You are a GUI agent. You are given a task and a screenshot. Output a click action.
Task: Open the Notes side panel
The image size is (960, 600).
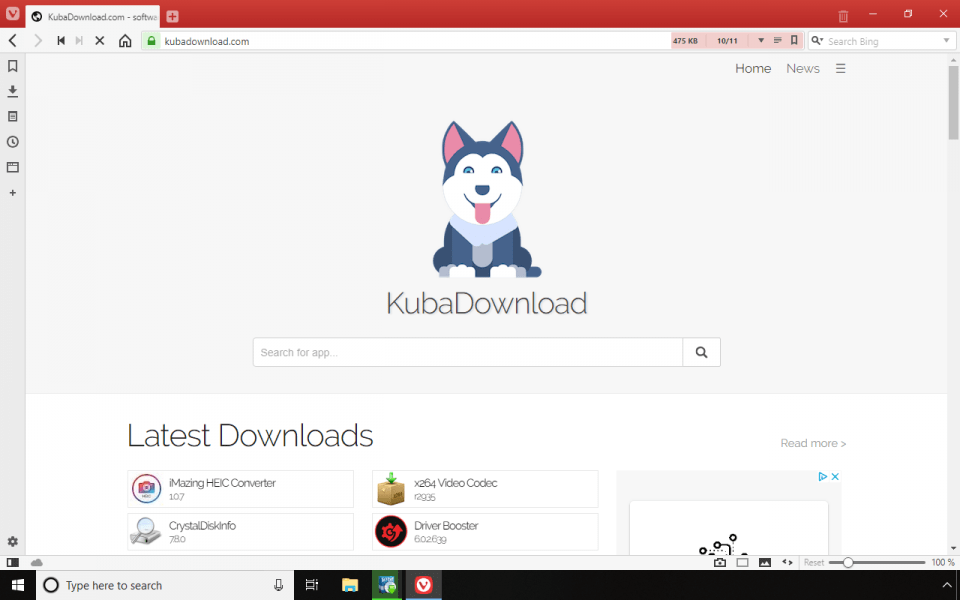tap(12, 116)
